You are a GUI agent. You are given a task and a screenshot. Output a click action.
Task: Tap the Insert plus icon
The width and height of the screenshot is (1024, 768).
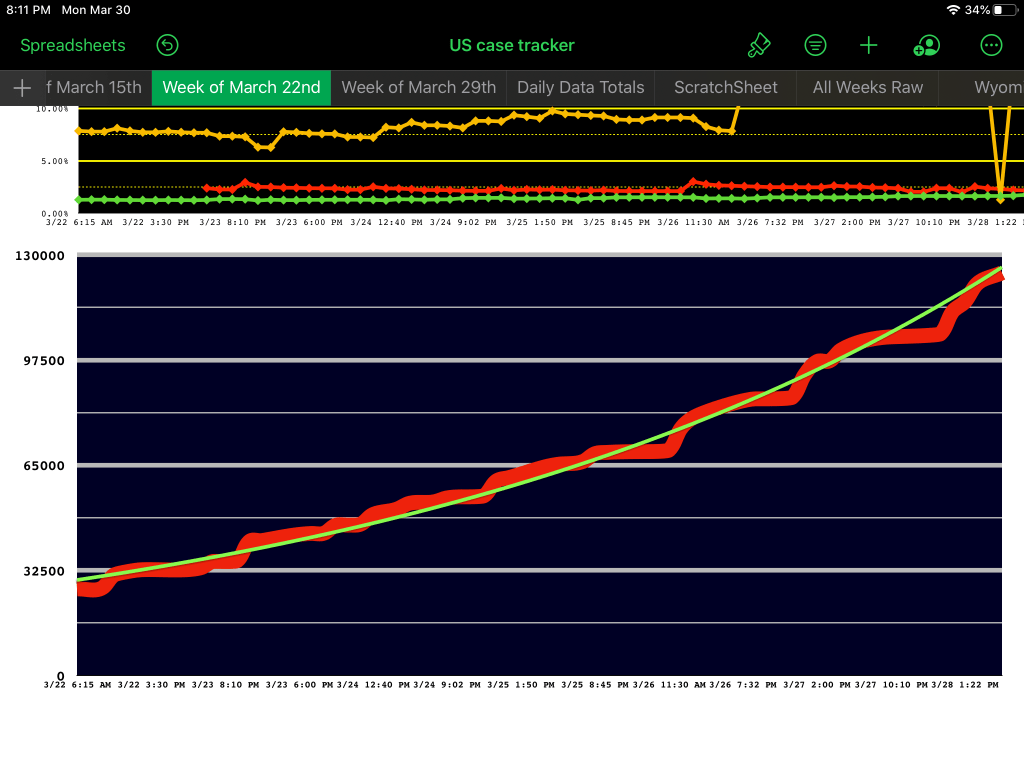click(868, 45)
